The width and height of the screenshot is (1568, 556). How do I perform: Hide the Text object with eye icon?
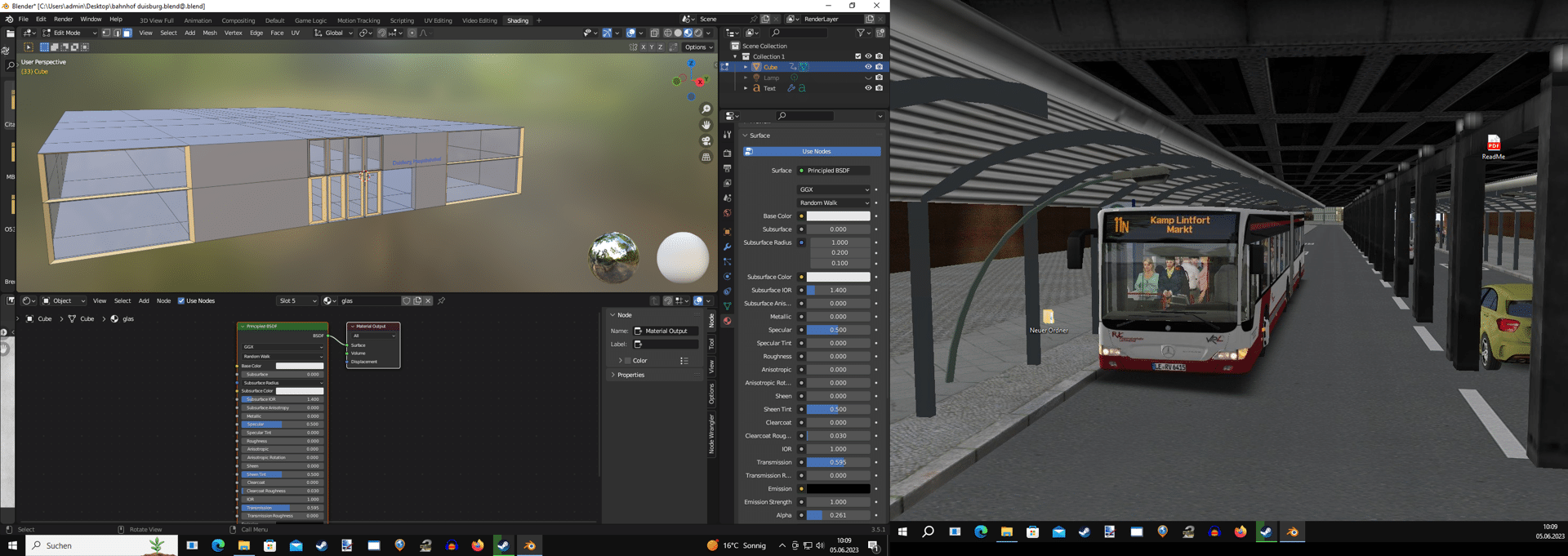coord(868,88)
